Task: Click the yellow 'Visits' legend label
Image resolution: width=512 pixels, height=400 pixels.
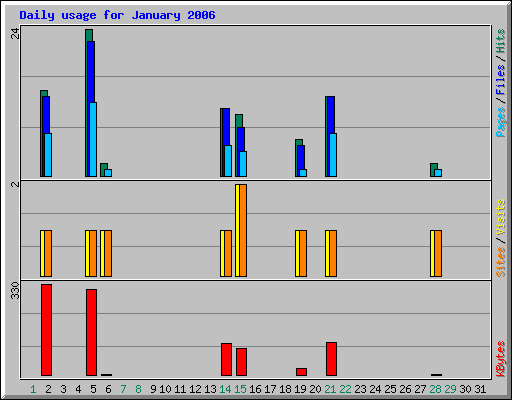Action: coord(500,217)
